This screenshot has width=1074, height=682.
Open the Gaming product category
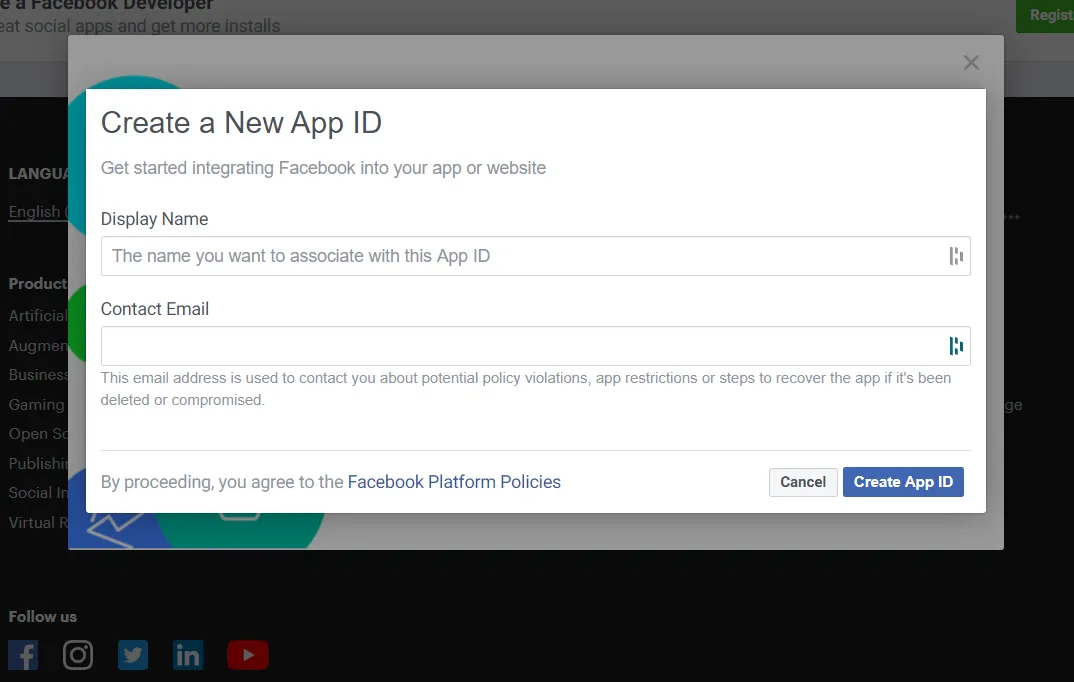click(36, 404)
